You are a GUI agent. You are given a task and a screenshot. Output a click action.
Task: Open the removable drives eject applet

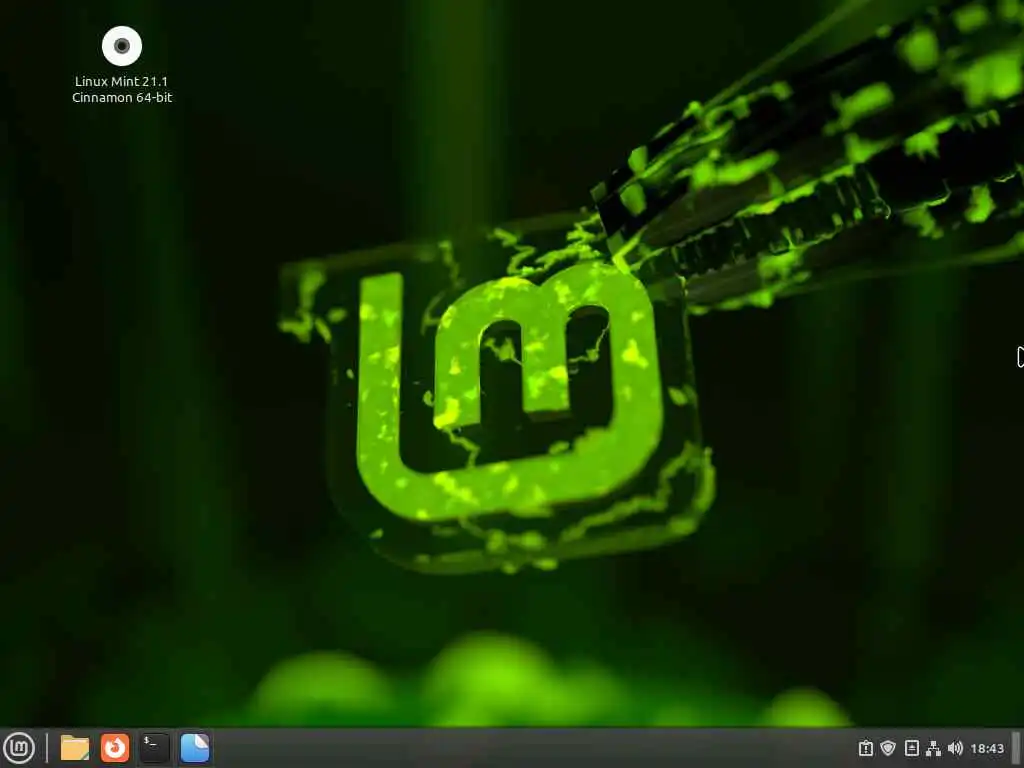pyautogui.click(x=912, y=748)
